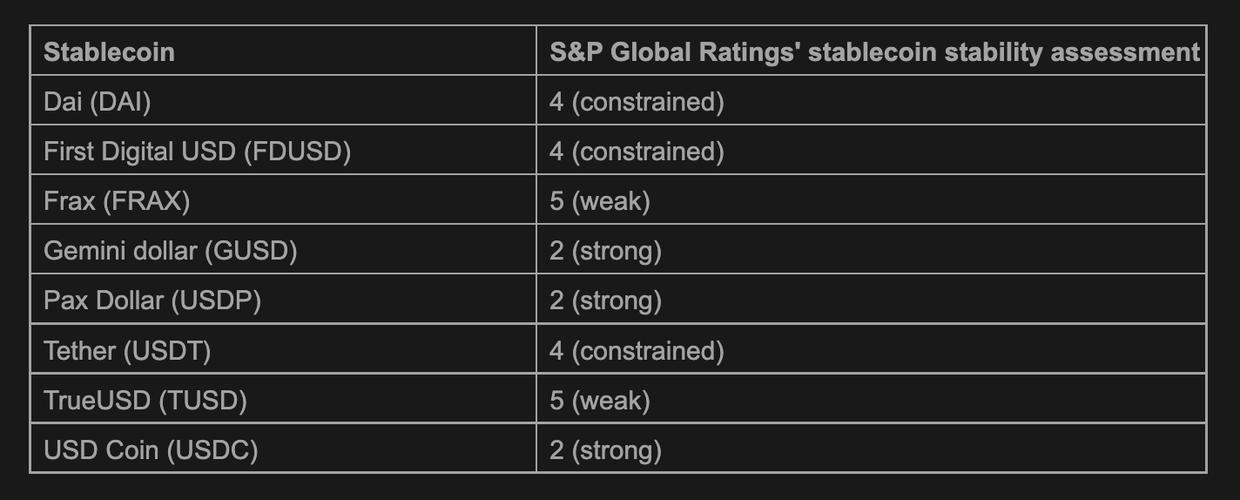The image size is (1240, 500).
Task: Select the Dai (DAI) cell
Action: (98, 101)
